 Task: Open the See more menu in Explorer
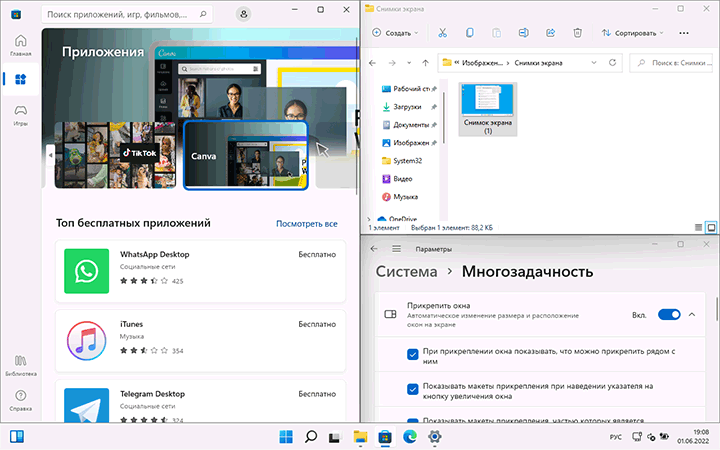click(x=684, y=33)
